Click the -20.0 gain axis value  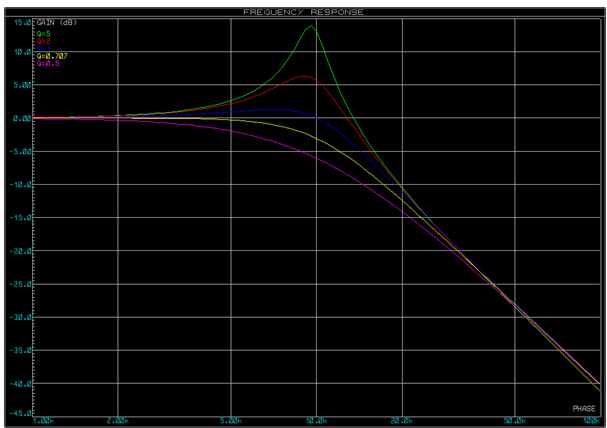(x=22, y=251)
